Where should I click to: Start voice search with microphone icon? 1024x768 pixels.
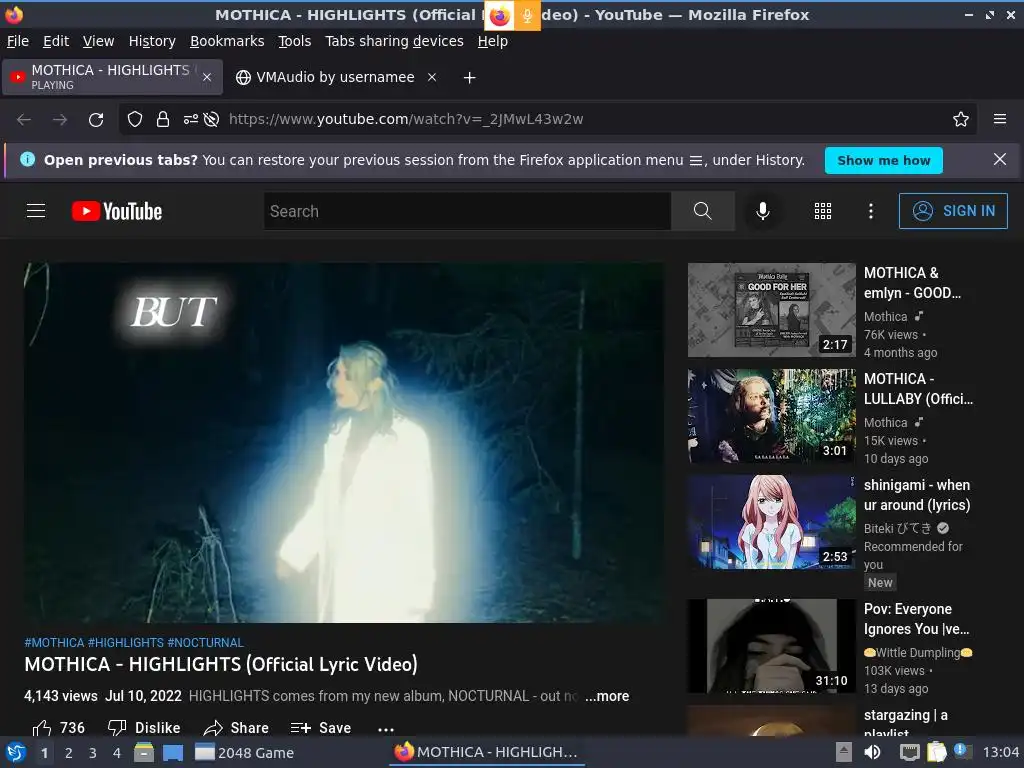[x=762, y=211]
